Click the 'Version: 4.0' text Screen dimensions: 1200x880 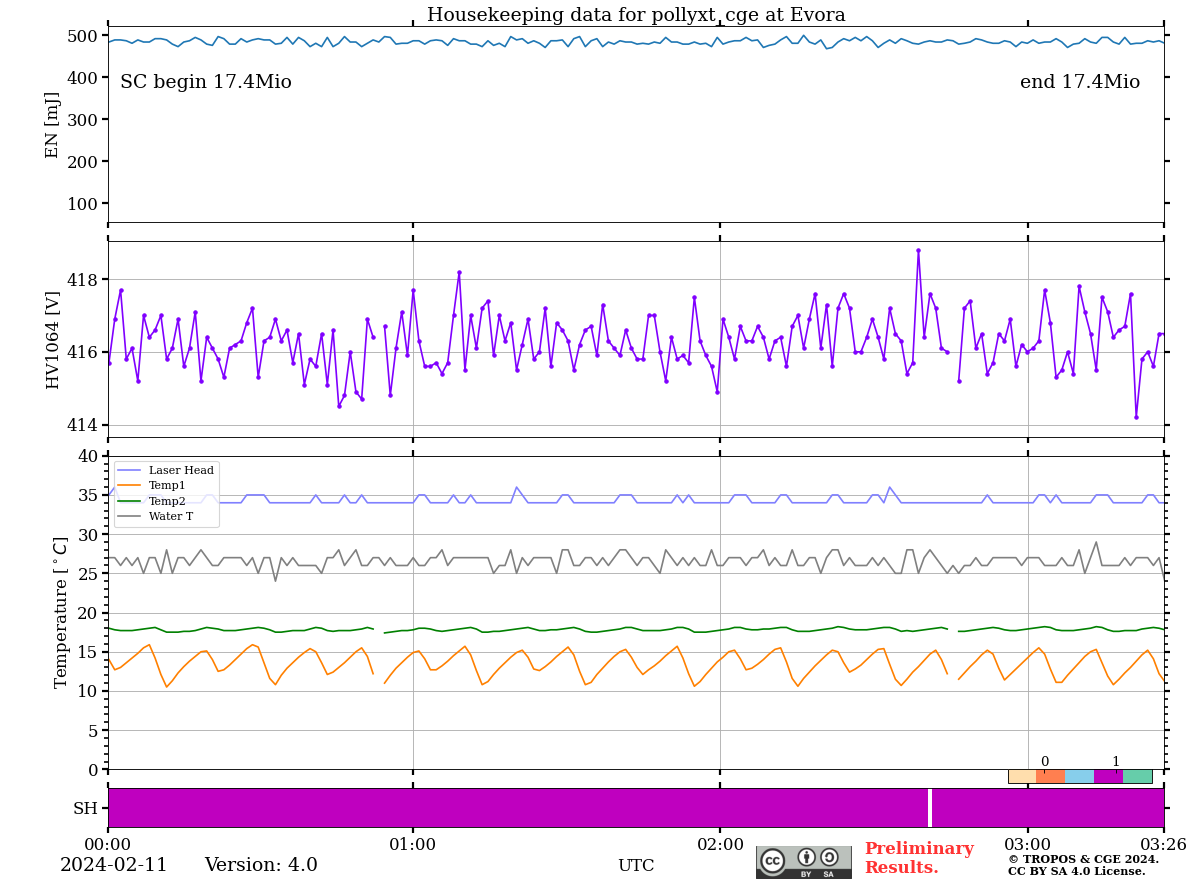click(x=261, y=865)
